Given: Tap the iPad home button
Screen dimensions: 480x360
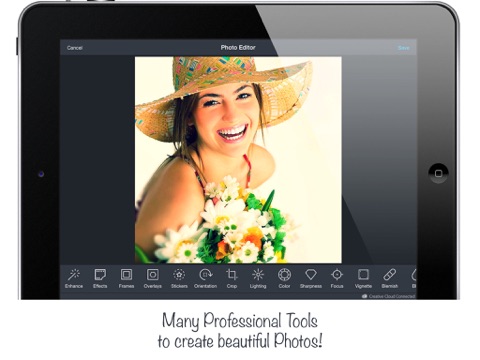Looking at the screenshot, I should 438,173.
